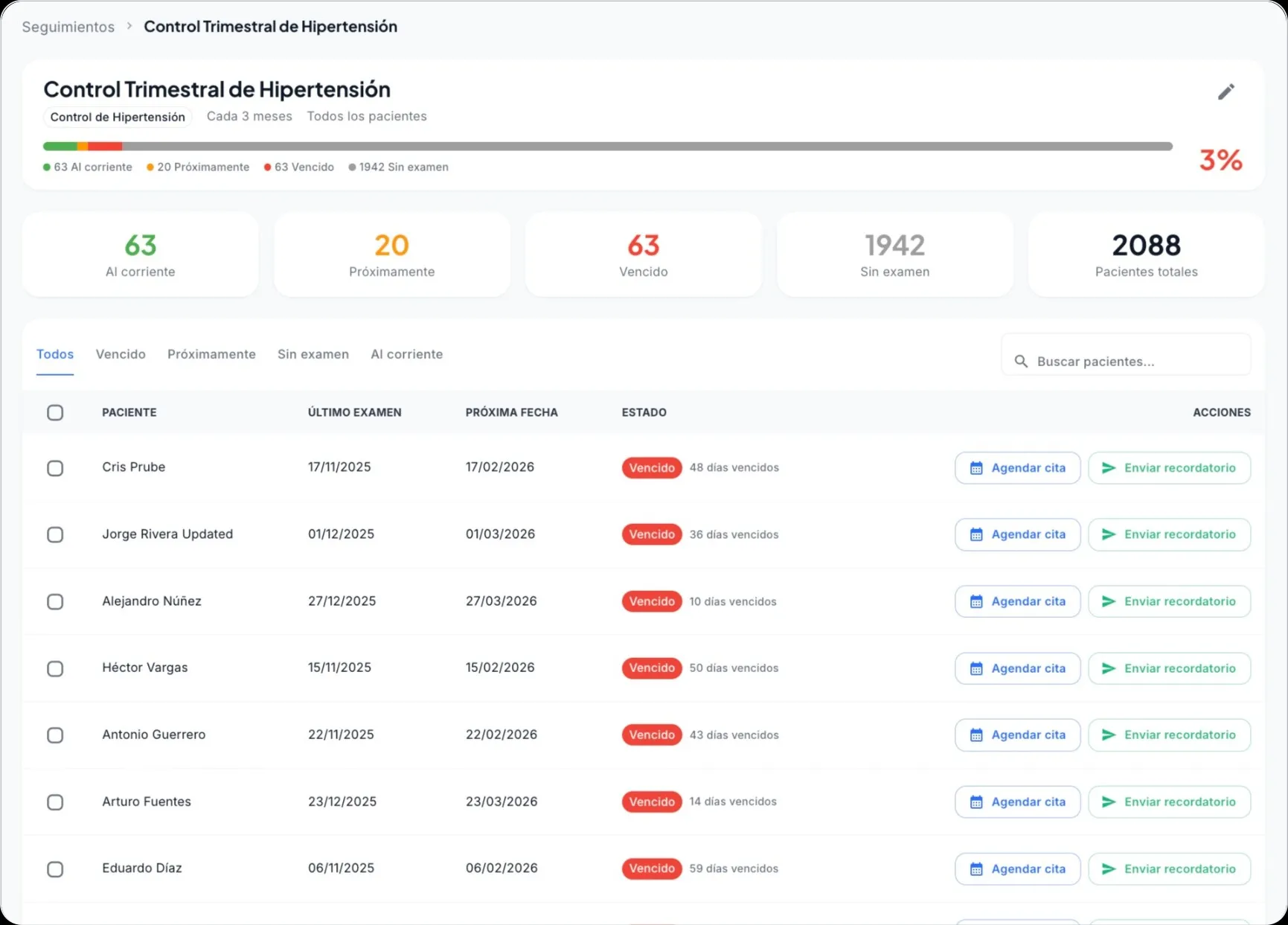Open the Vencido tab
Viewport: 1288px width, 925px height.
point(121,354)
